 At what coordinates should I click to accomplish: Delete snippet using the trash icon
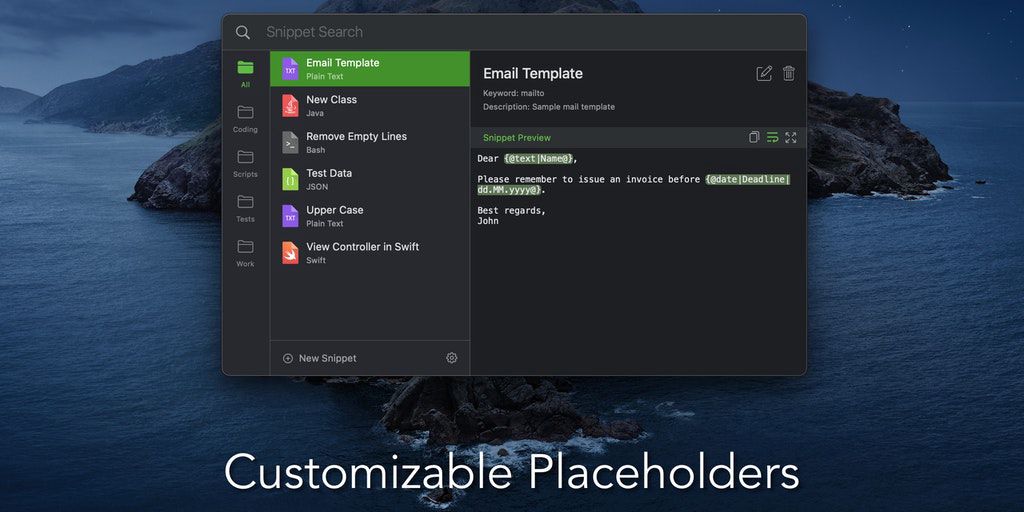click(x=789, y=73)
